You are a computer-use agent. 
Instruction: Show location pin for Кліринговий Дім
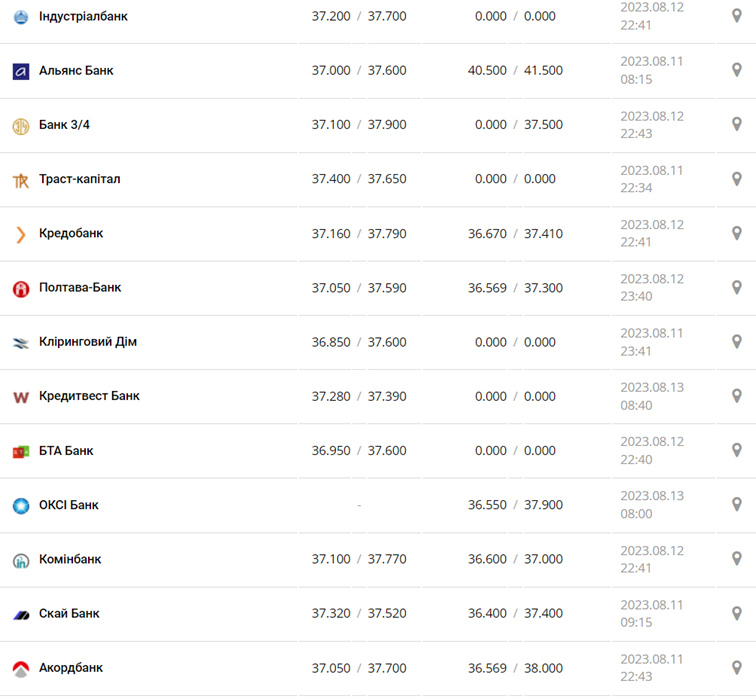(737, 342)
